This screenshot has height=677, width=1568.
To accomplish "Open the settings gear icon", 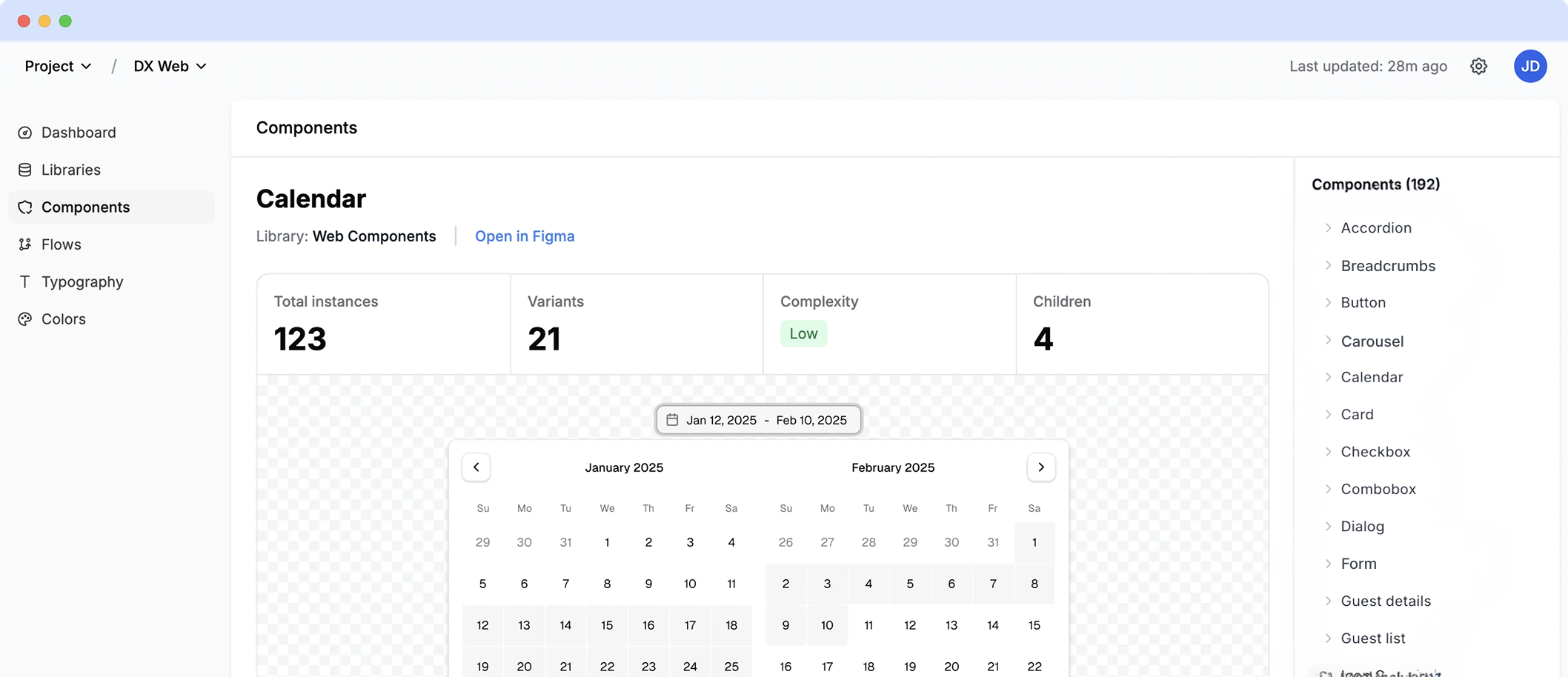I will coord(1479,66).
